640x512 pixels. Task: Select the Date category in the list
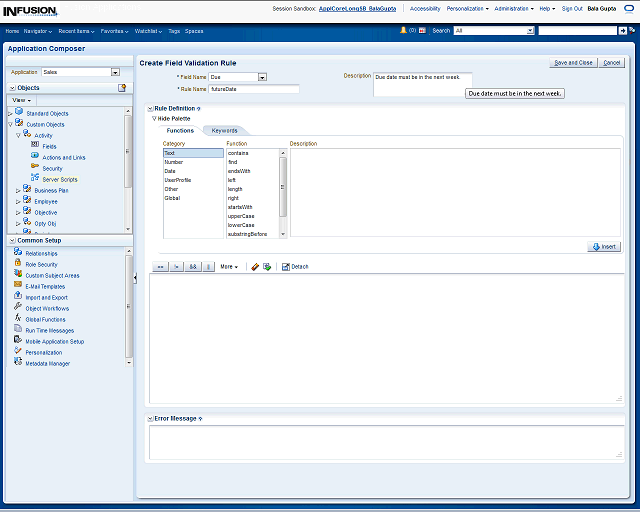[170, 171]
